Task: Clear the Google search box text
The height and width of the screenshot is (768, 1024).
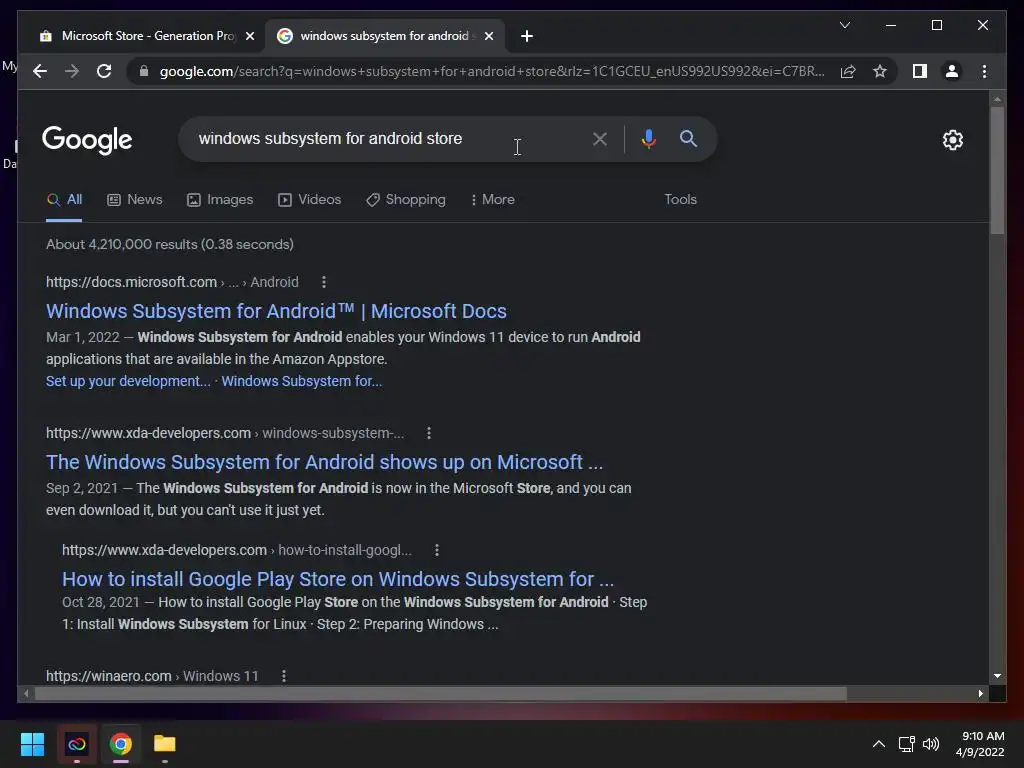Action: point(600,138)
